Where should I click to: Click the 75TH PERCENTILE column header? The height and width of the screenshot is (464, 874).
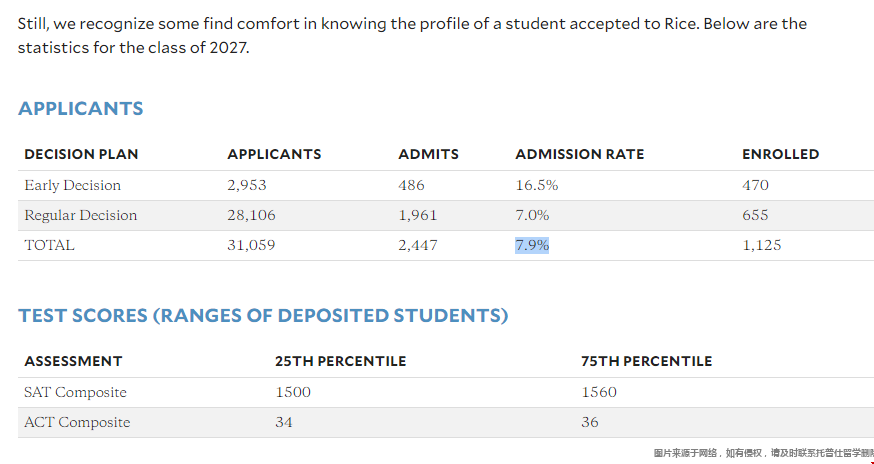(x=647, y=361)
